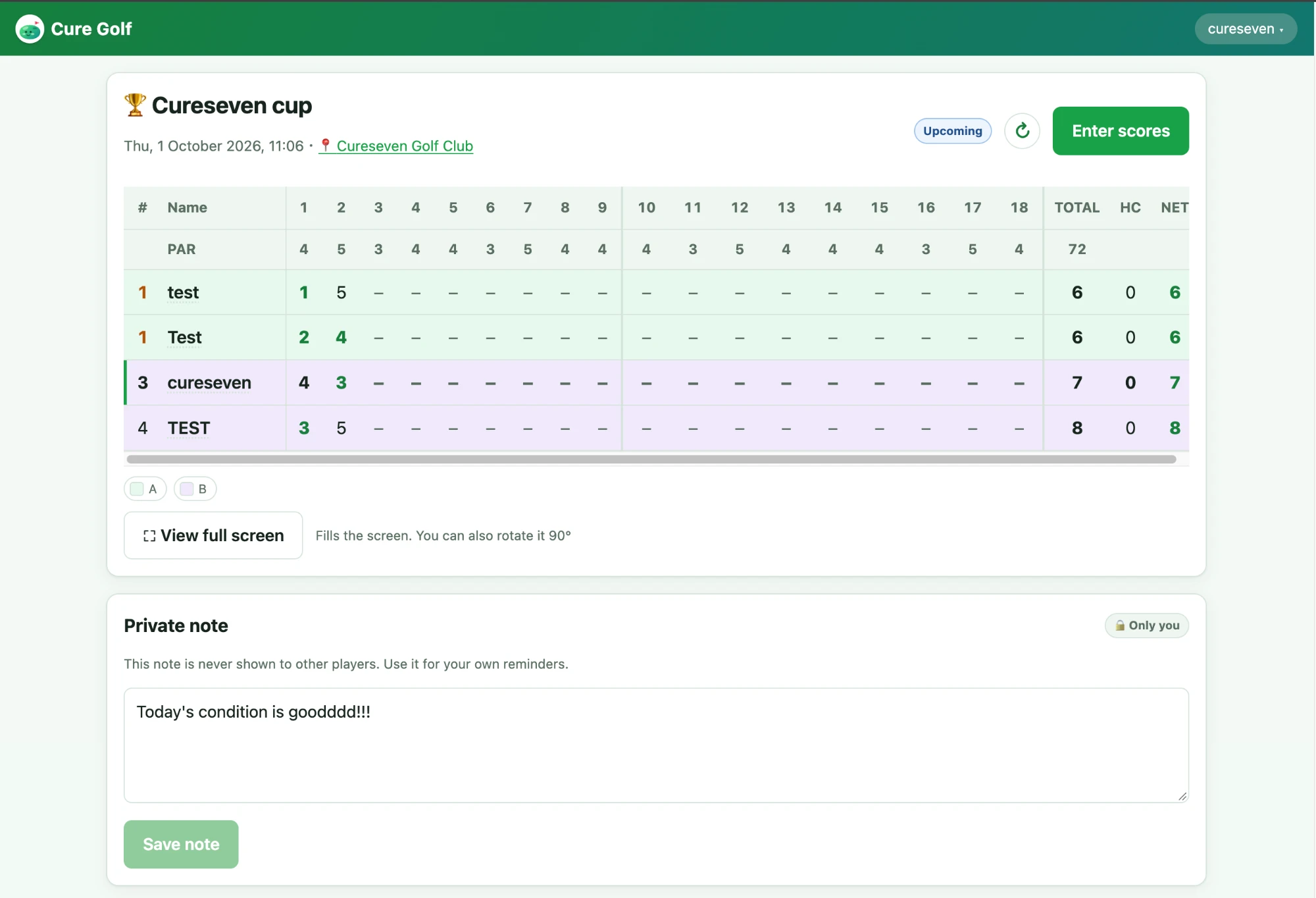Click the TOTAL column header
Viewport: 1316px width, 898px height.
pos(1077,207)
